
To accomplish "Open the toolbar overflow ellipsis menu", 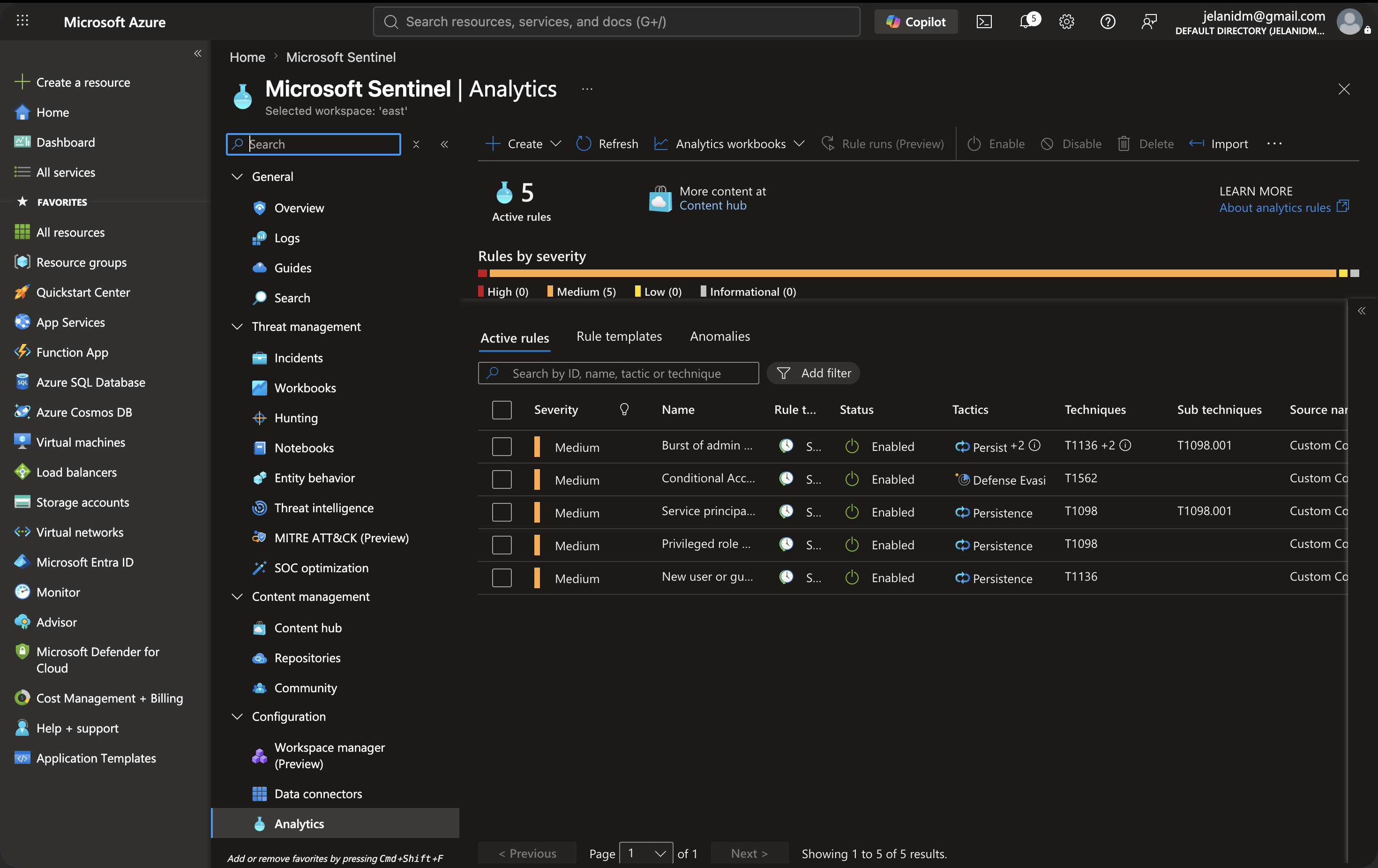I will coord(1274,143).
